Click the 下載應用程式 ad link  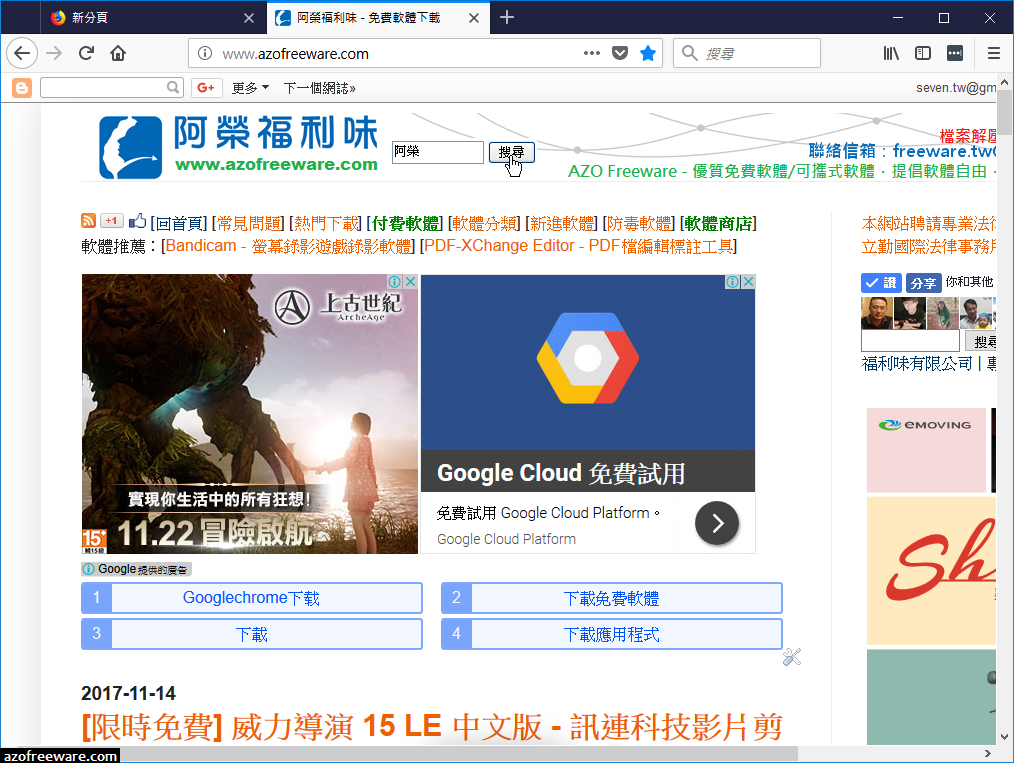611,634
